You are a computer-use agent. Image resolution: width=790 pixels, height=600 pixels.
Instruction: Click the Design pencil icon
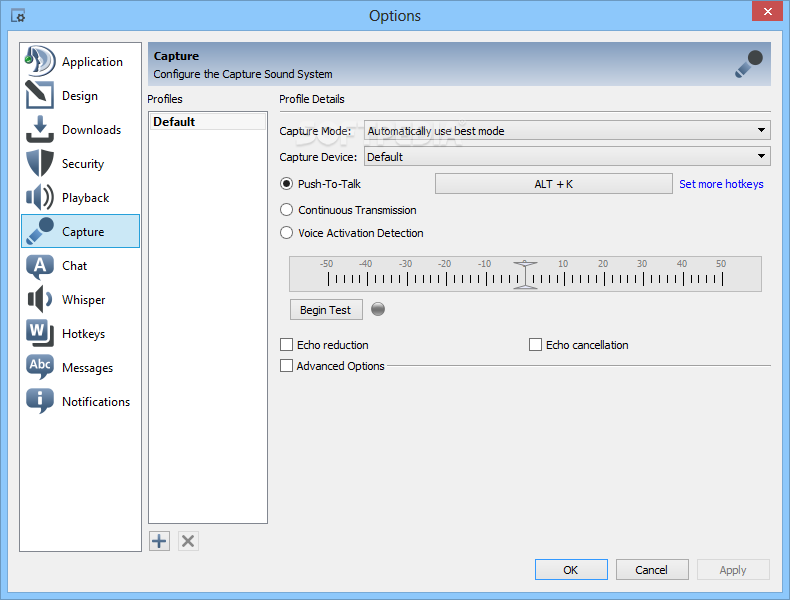pyautogui.click(x=40, y=95)
